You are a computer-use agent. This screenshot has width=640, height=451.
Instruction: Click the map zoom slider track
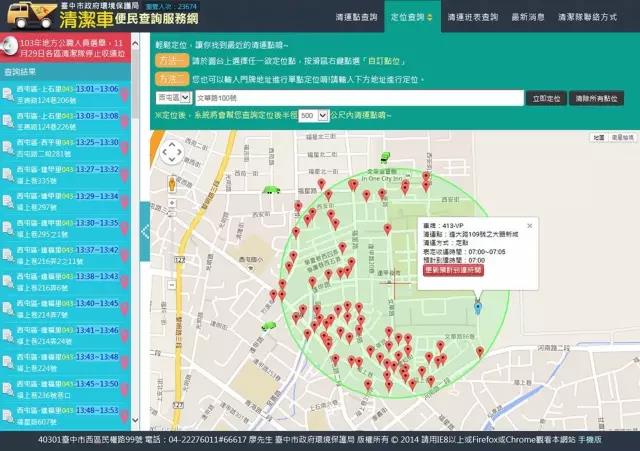point(172,244)
